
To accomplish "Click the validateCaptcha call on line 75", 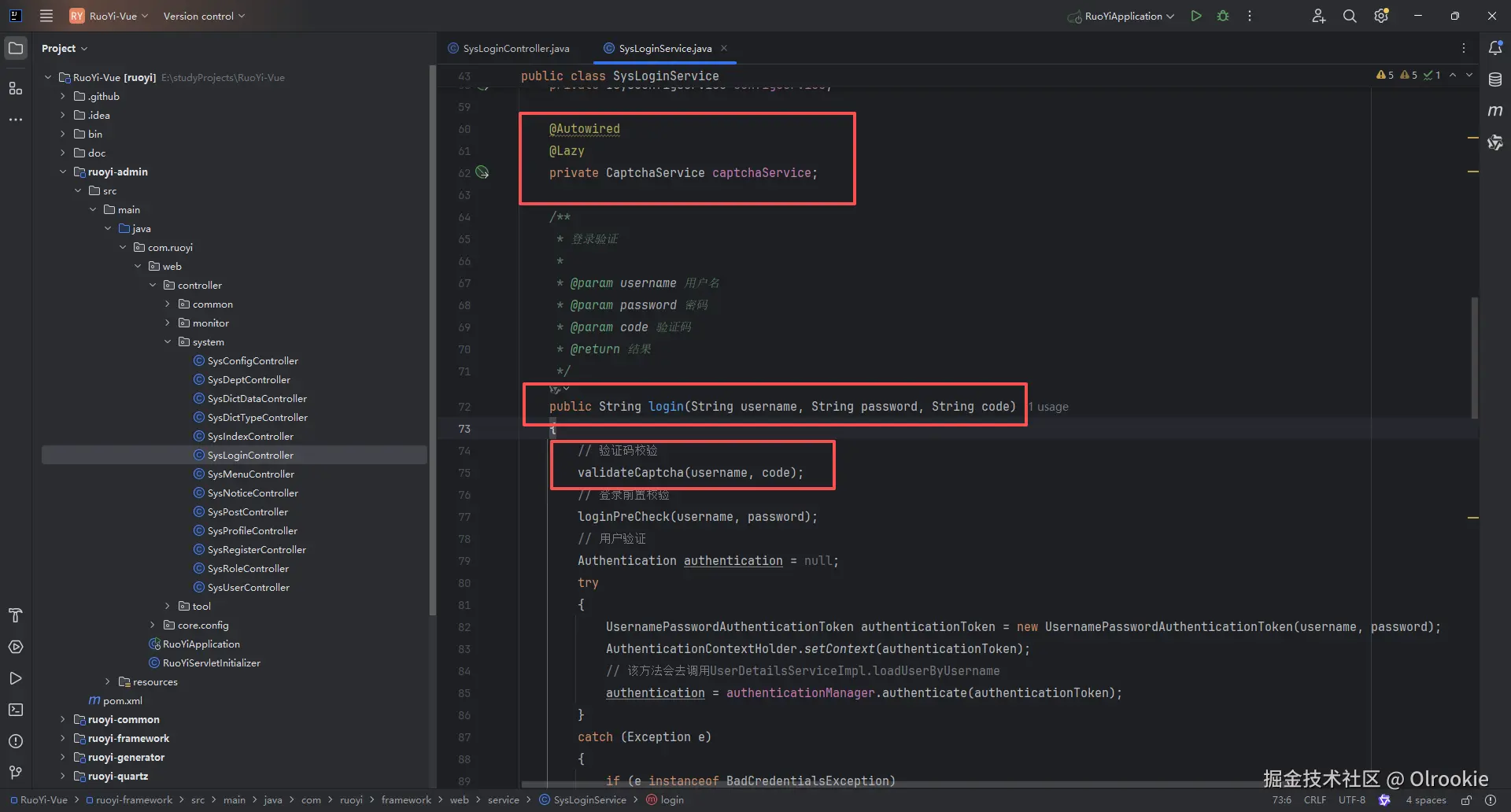I will 690,473.
